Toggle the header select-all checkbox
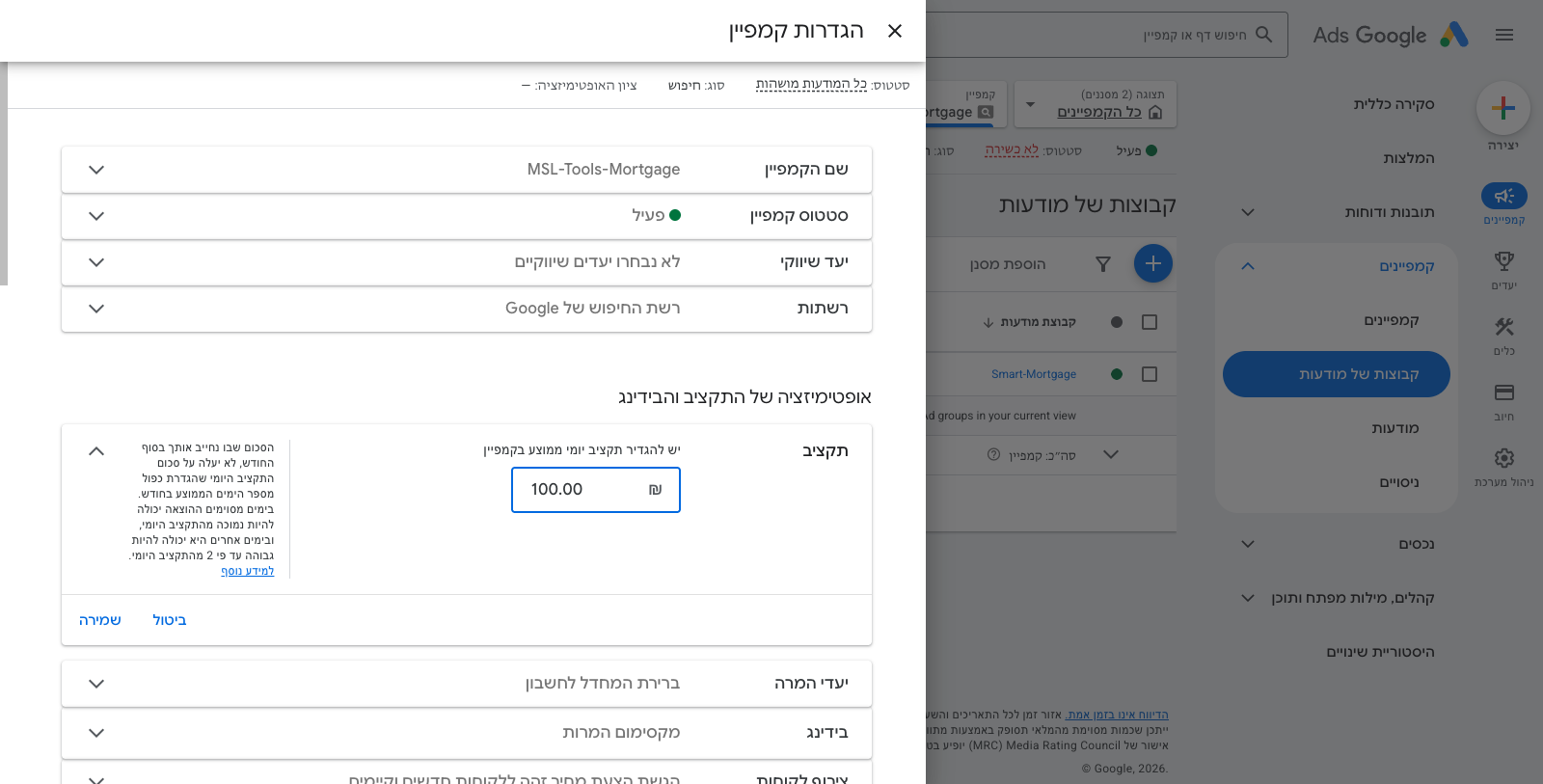Viewport: 1543px width, 784px height. pyautogui.click(x=1150, y=322)
